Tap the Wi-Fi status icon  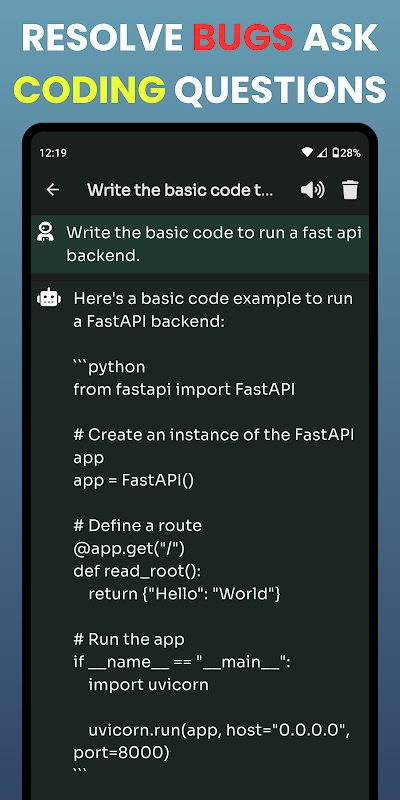point(307,152)
